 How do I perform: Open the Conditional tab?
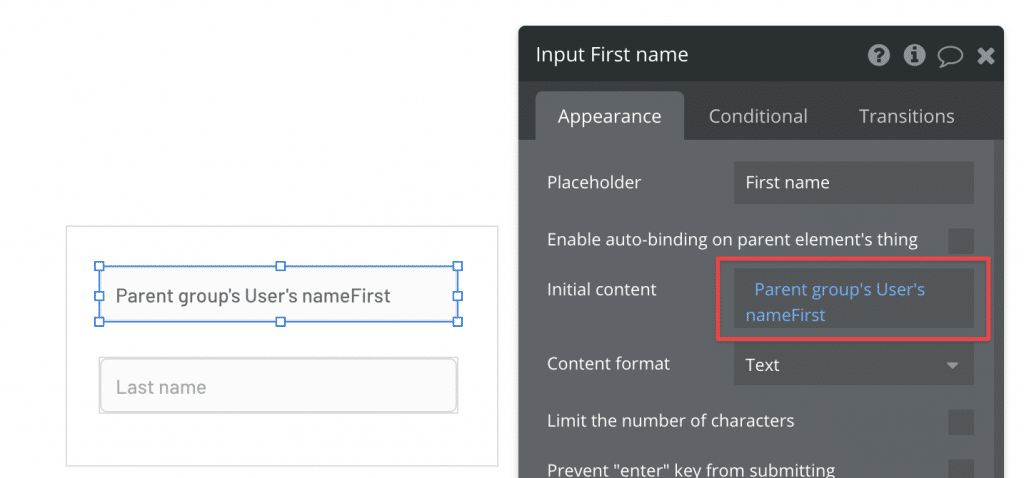tap(758, 116)
